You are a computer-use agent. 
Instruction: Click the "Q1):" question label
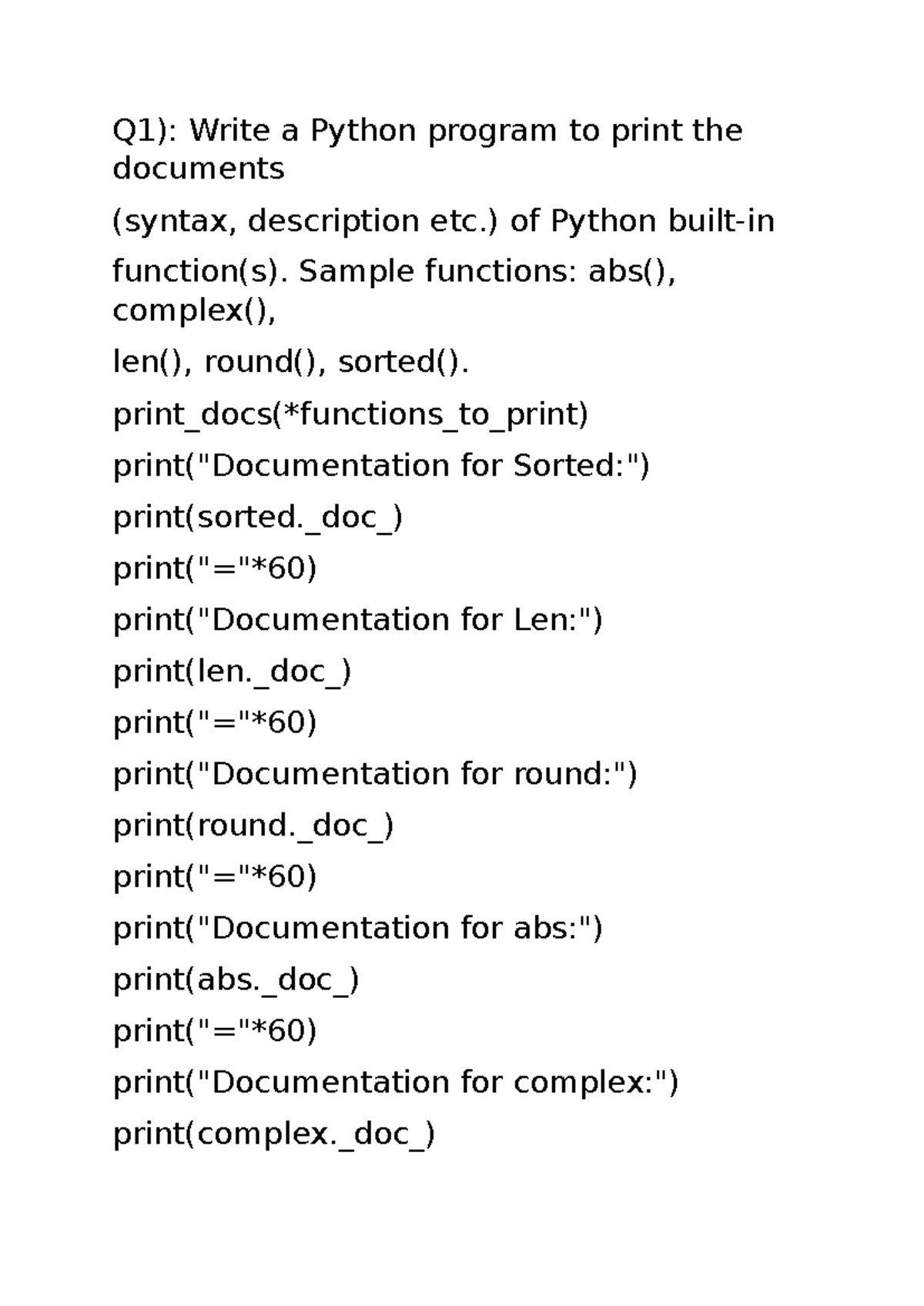(x=145, y=131)
